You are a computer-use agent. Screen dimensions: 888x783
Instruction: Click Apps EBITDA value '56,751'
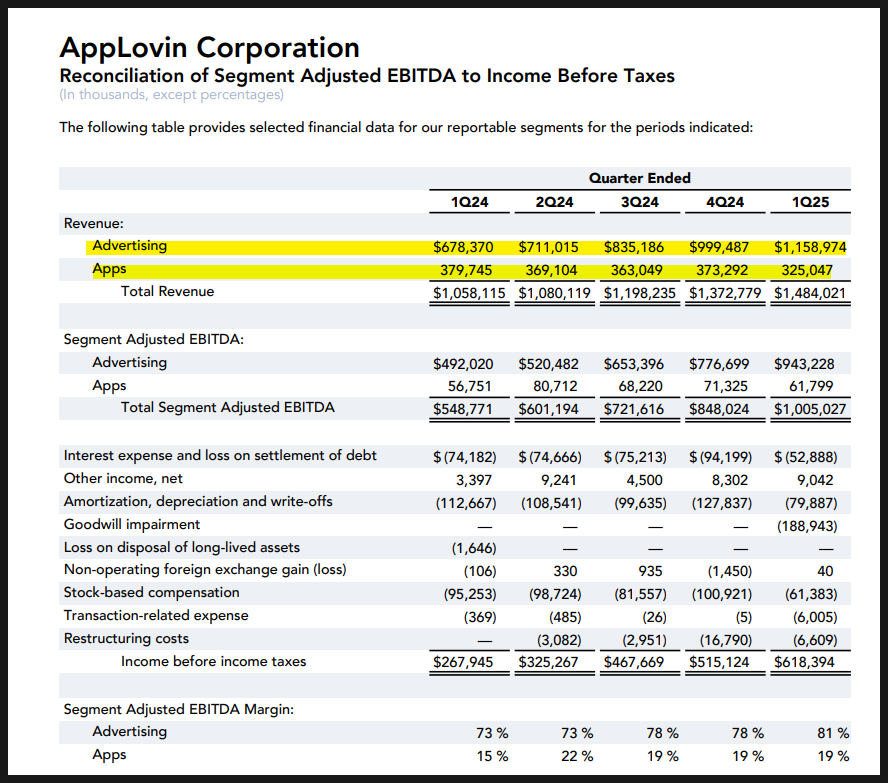[469, 387]
